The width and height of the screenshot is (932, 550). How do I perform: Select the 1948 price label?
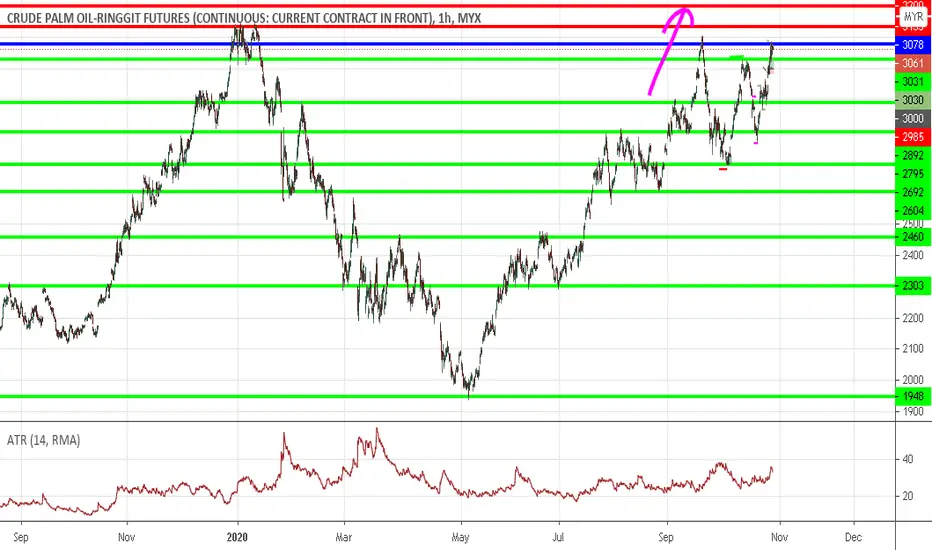point(913,396)
